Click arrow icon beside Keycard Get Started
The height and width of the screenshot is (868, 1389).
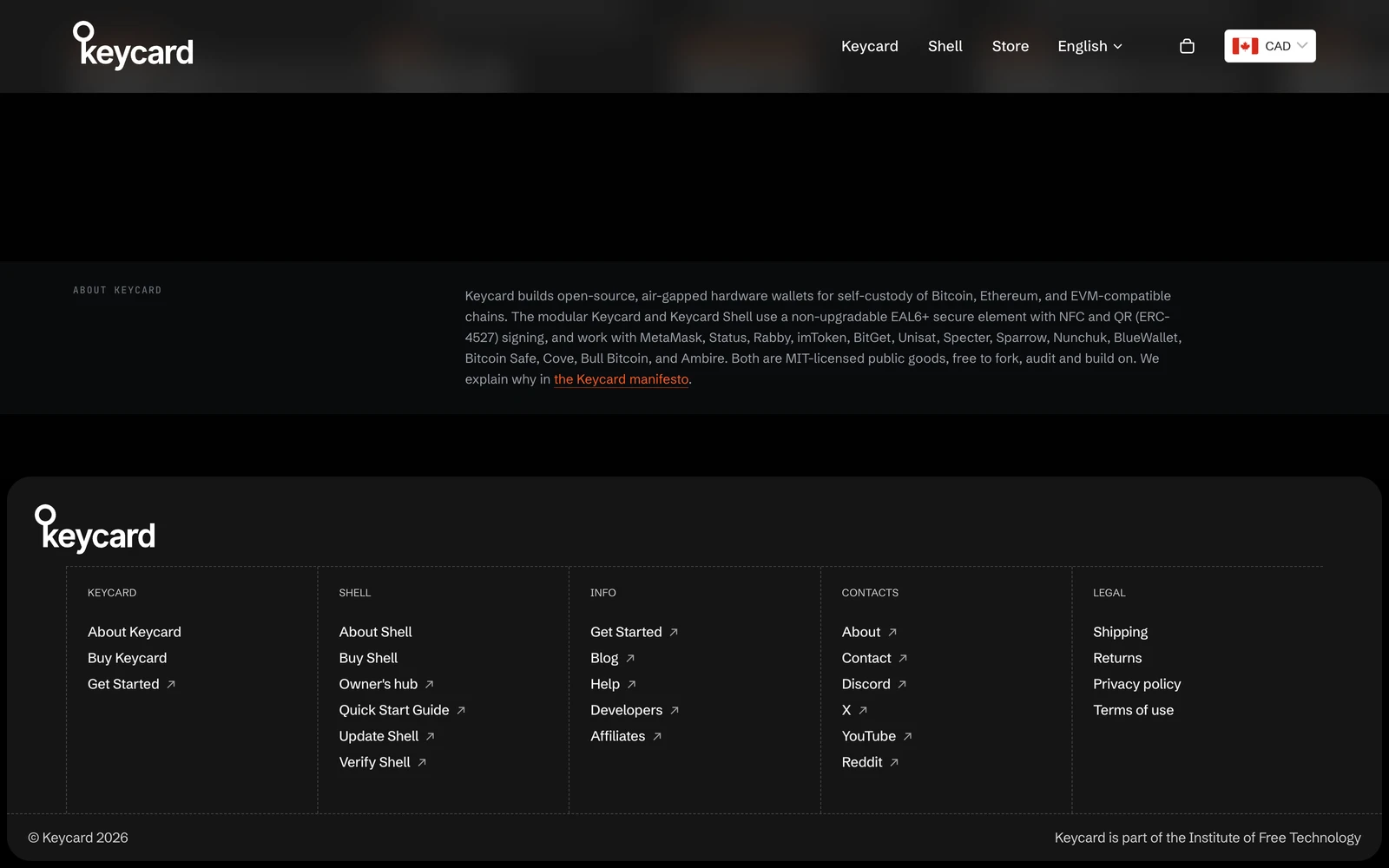[171, 685]
